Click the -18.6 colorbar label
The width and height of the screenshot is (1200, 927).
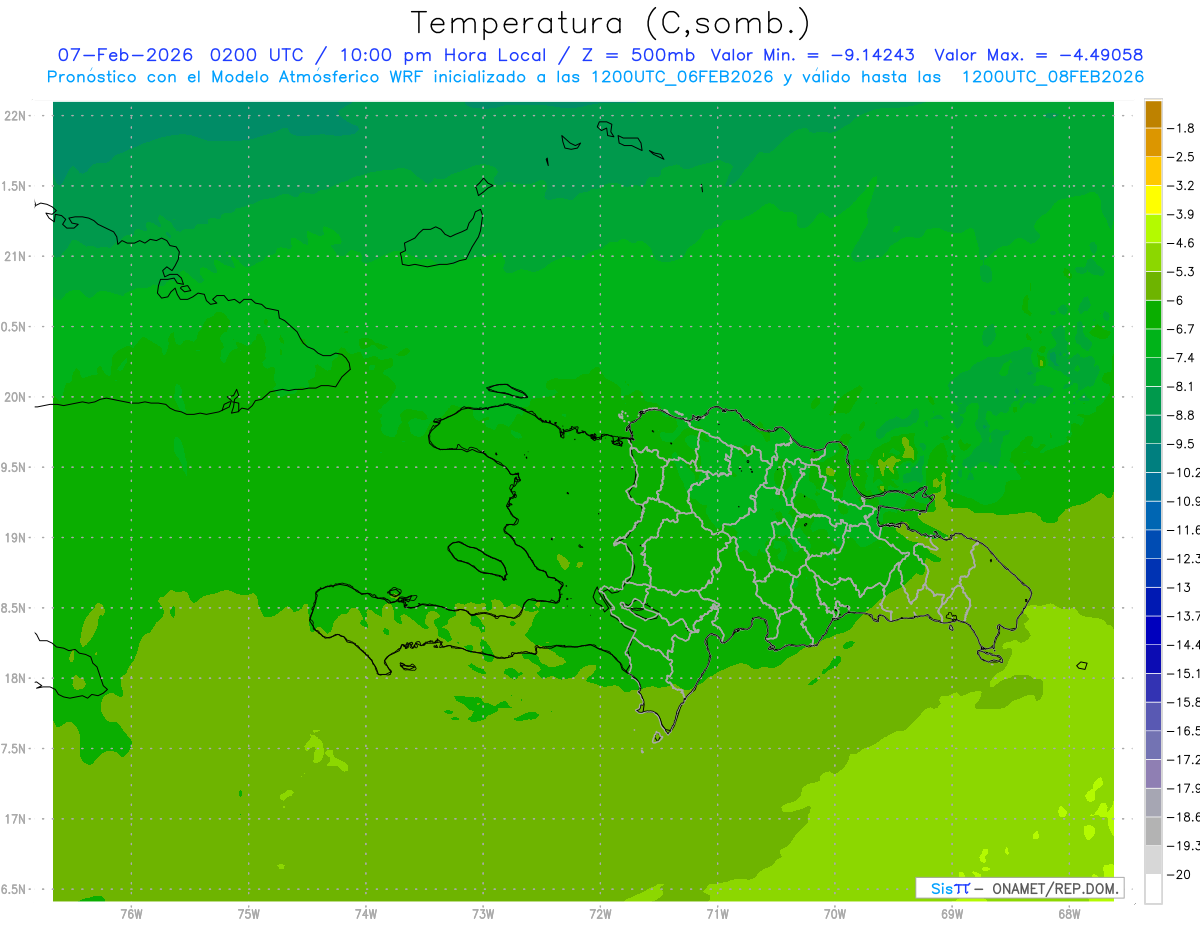(1184, 817)
